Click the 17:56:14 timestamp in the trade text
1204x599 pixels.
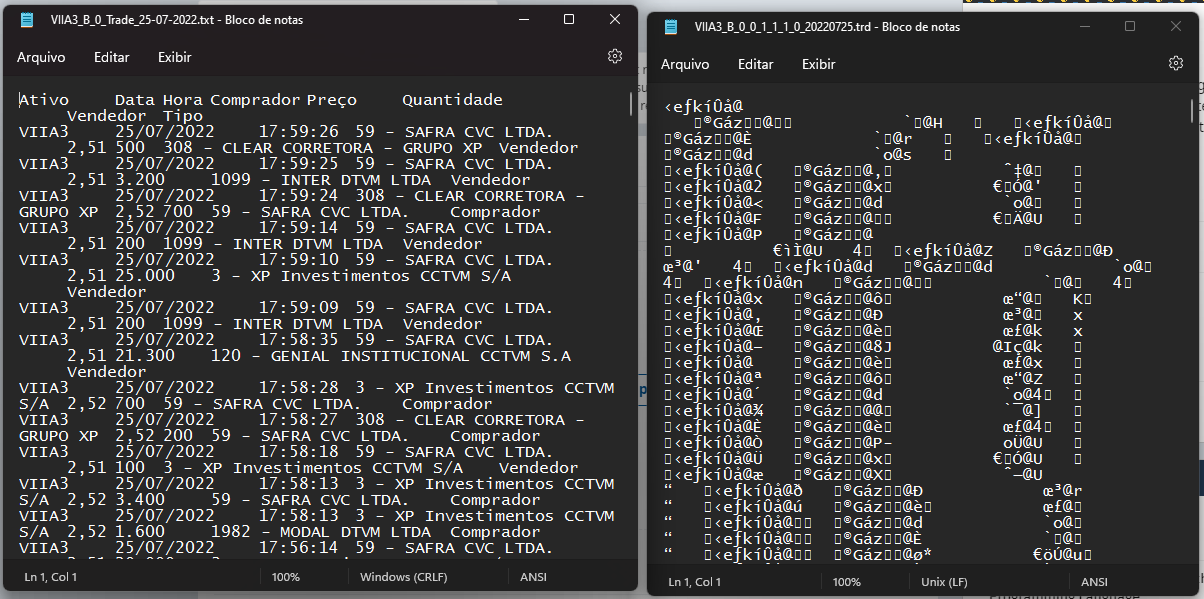[x=298, y=548]
